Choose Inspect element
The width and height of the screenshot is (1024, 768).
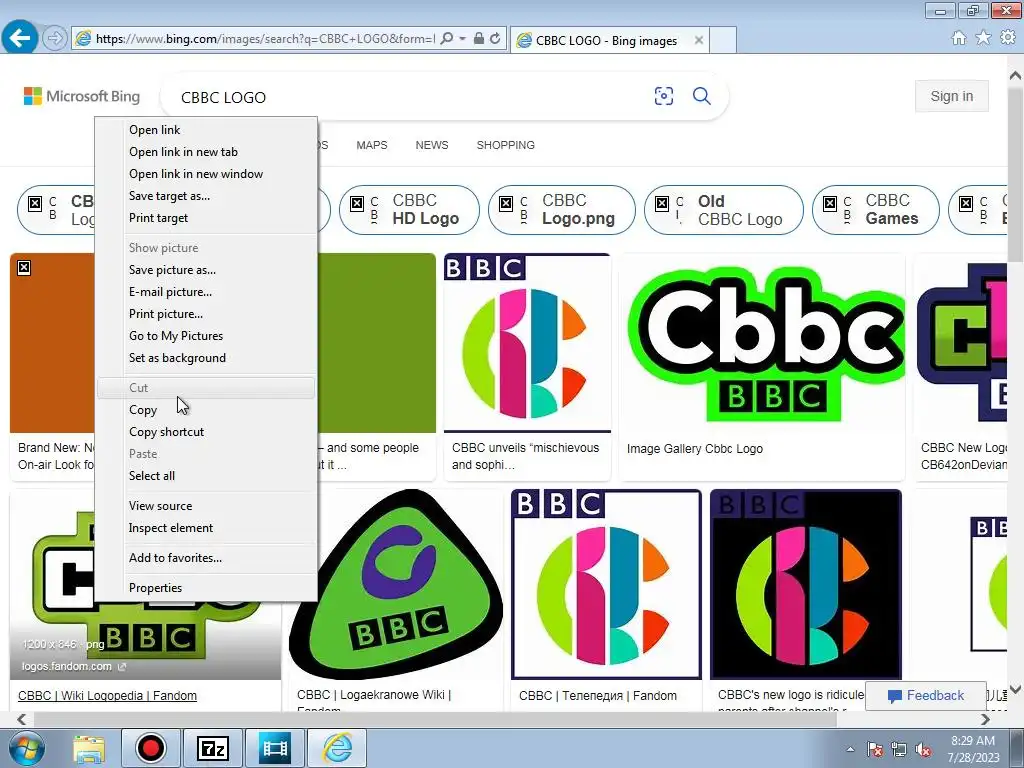coord(206,528)
